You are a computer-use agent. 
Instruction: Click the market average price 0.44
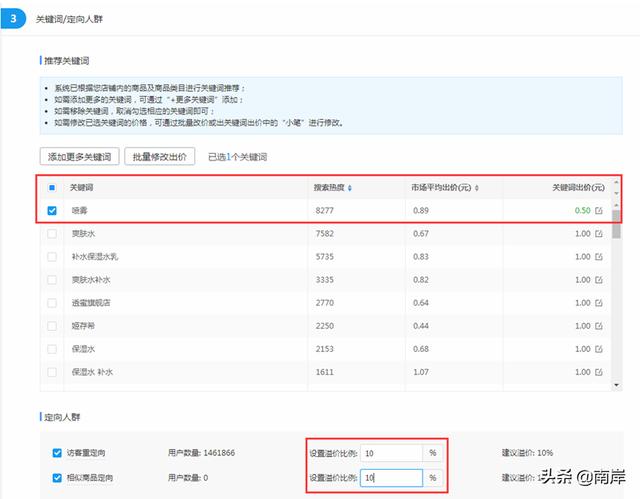coord(421,326)
